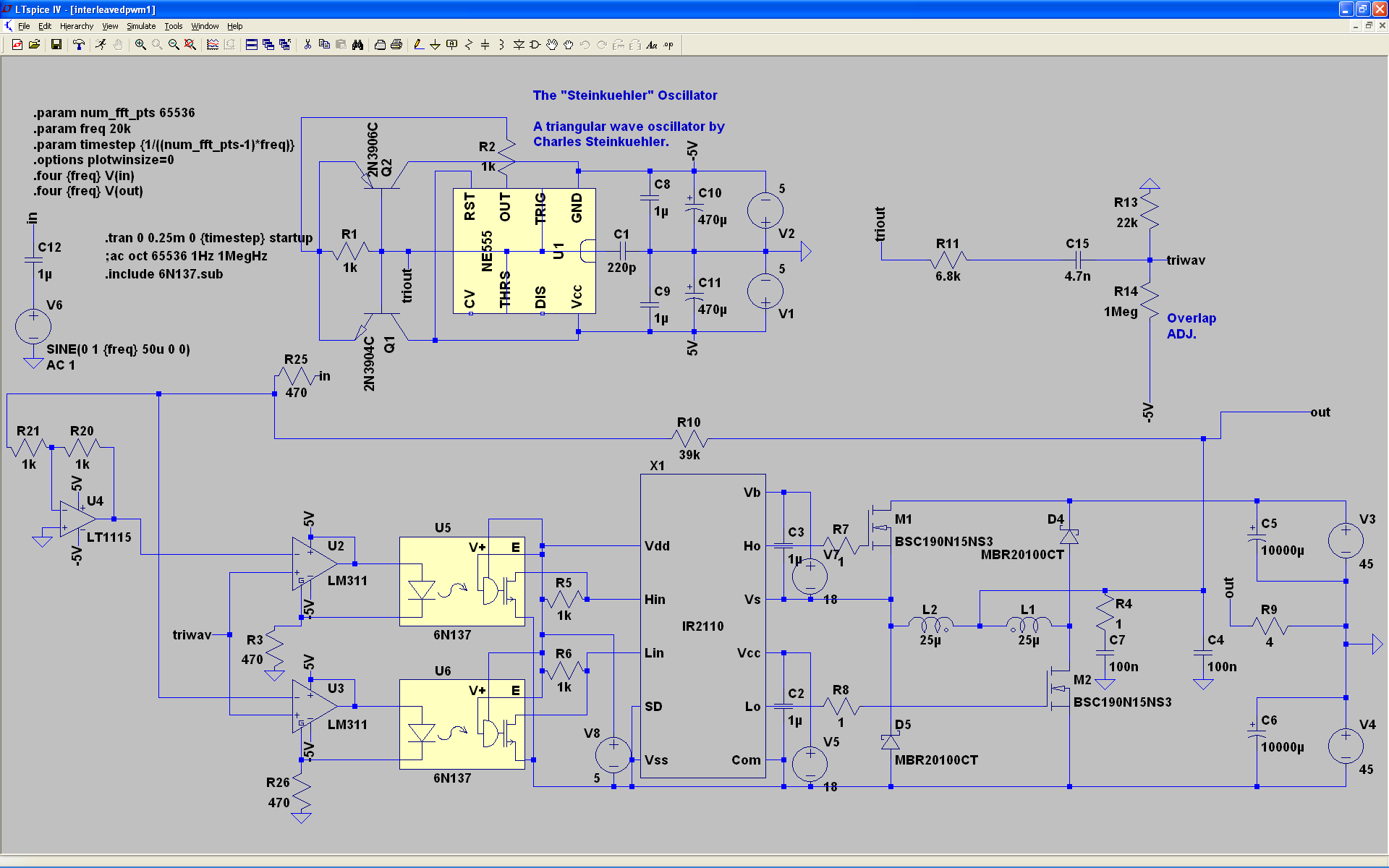Click 'The "Steinkuehler" Oscillator' title text
The height and width of the screenshot is (868, 1389).
coord(625,95)
